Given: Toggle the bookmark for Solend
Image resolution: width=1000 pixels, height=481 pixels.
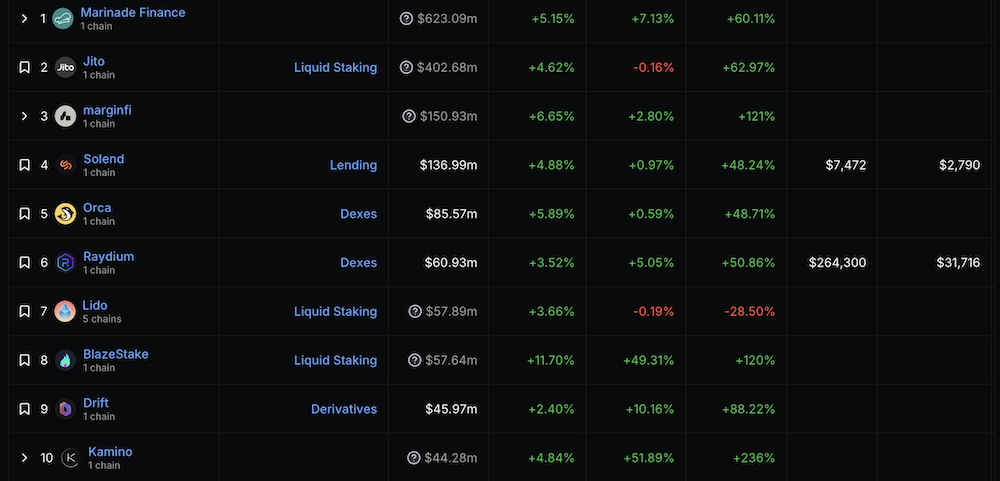Looking at the screenshot, I should tap(24, 165).
